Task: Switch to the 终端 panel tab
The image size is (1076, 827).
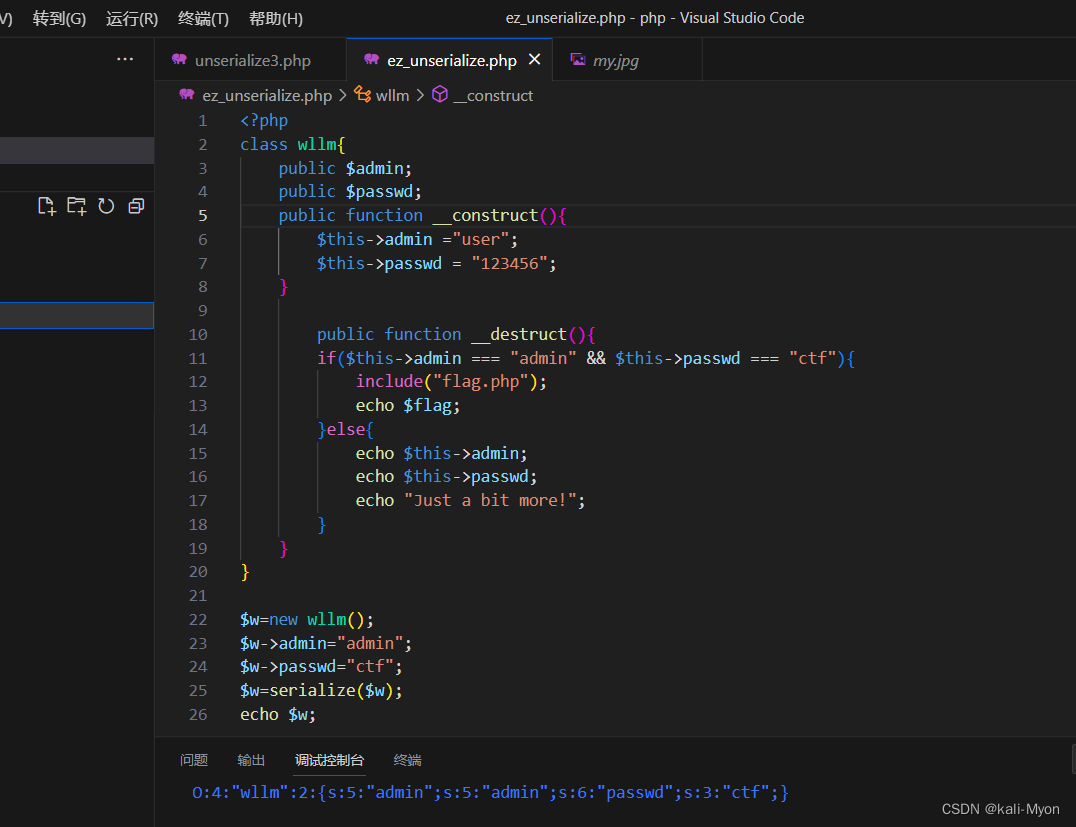Action: [x=407, y=760]
